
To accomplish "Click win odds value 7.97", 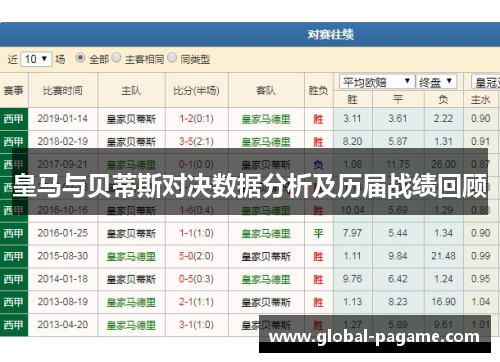I will [x=352, y=233].
